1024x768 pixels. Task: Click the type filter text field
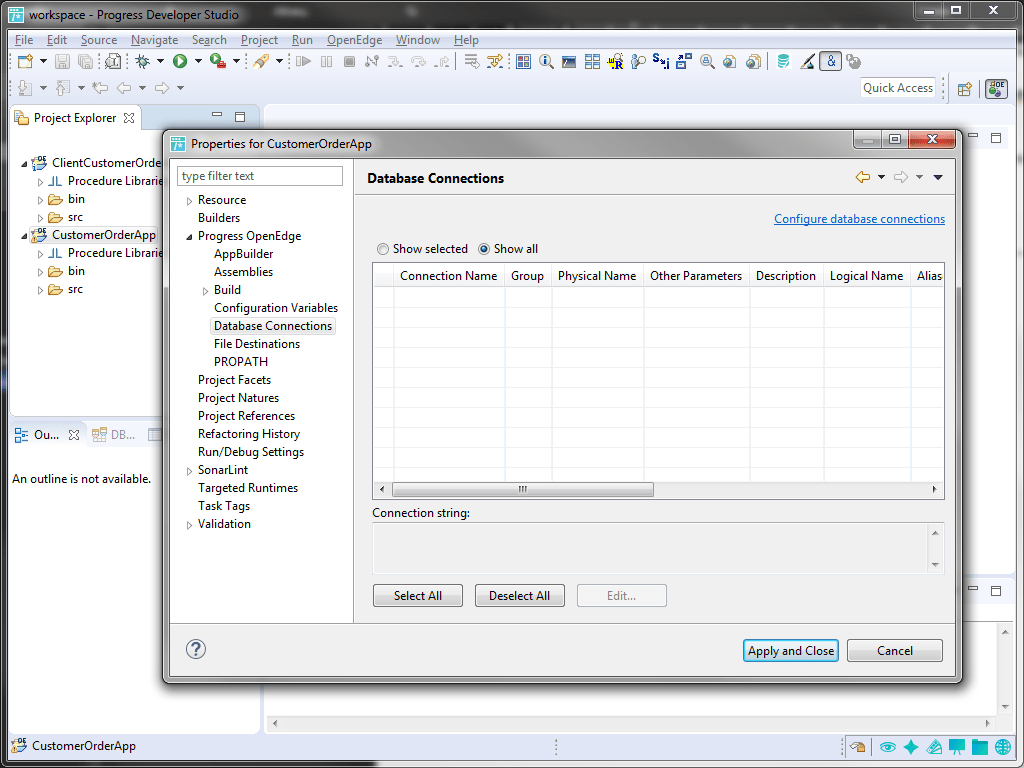coord(260,176)
